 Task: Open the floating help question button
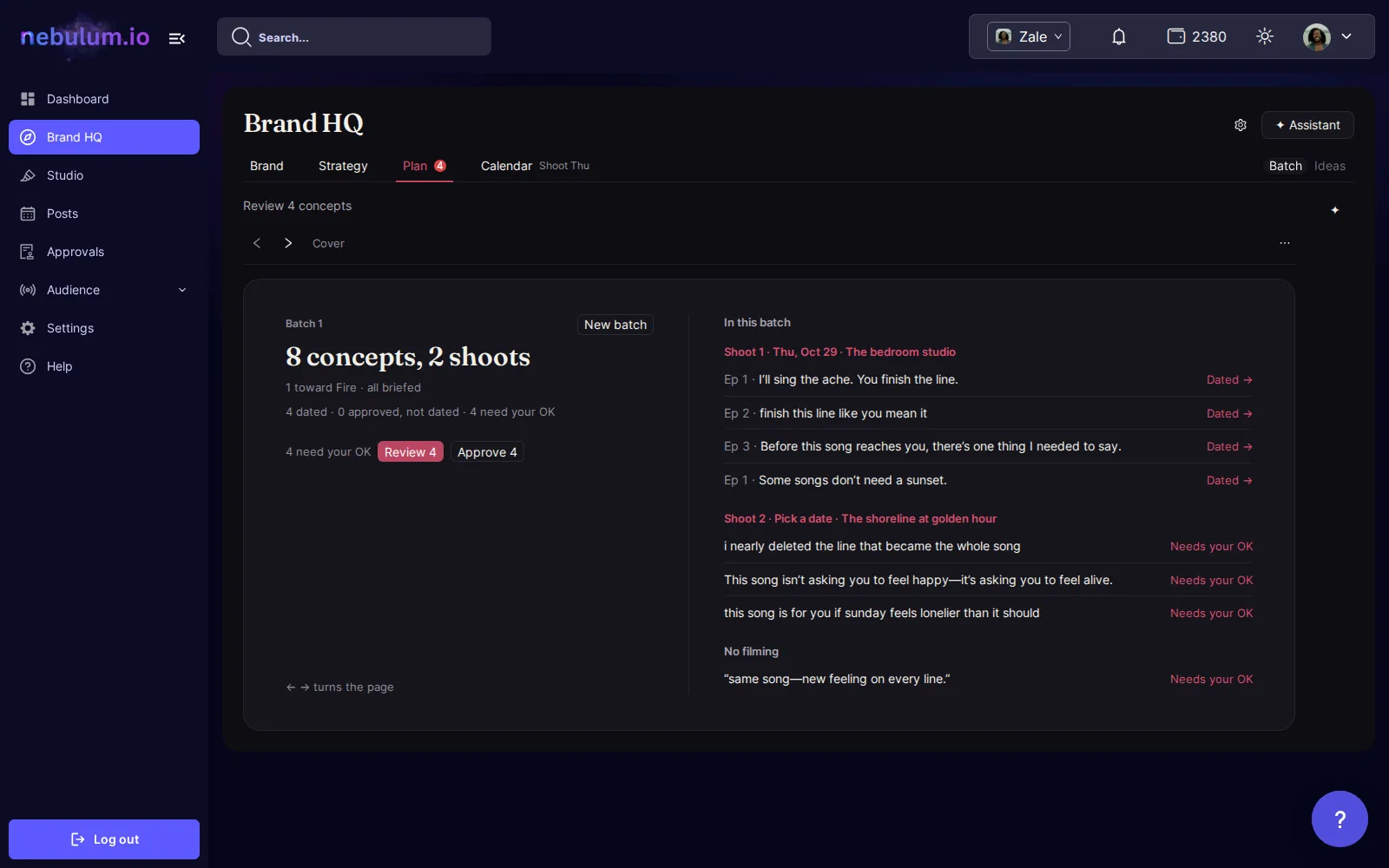[x=1340, y=819]
